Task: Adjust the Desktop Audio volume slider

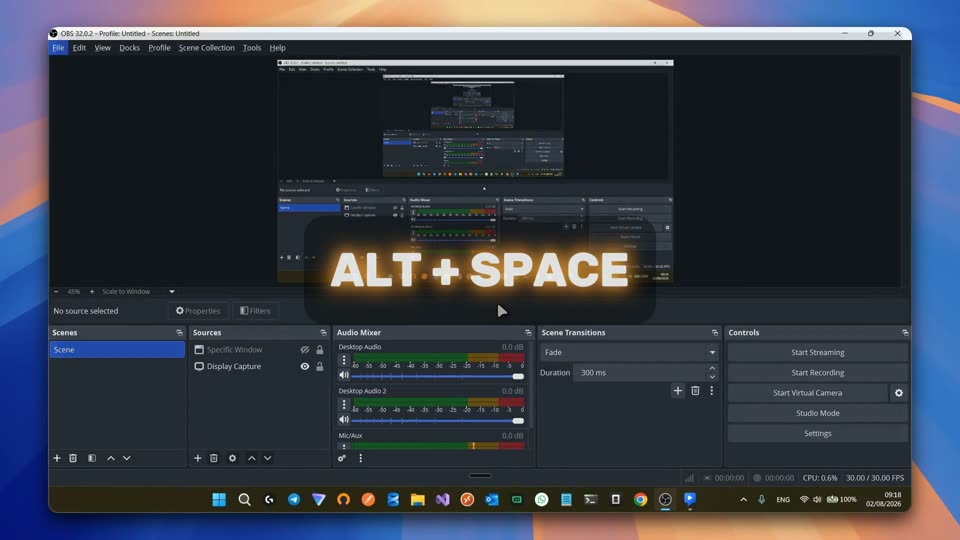Action: pyautogui.click(x=437, y=376)
